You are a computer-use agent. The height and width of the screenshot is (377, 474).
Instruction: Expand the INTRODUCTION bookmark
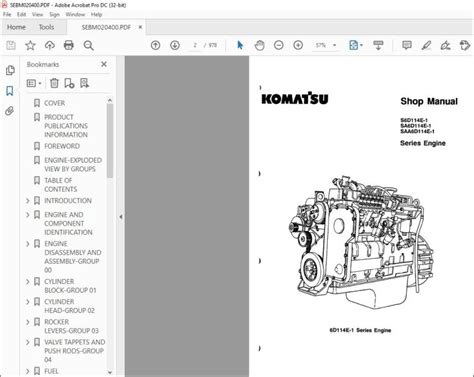pos(28,201)
